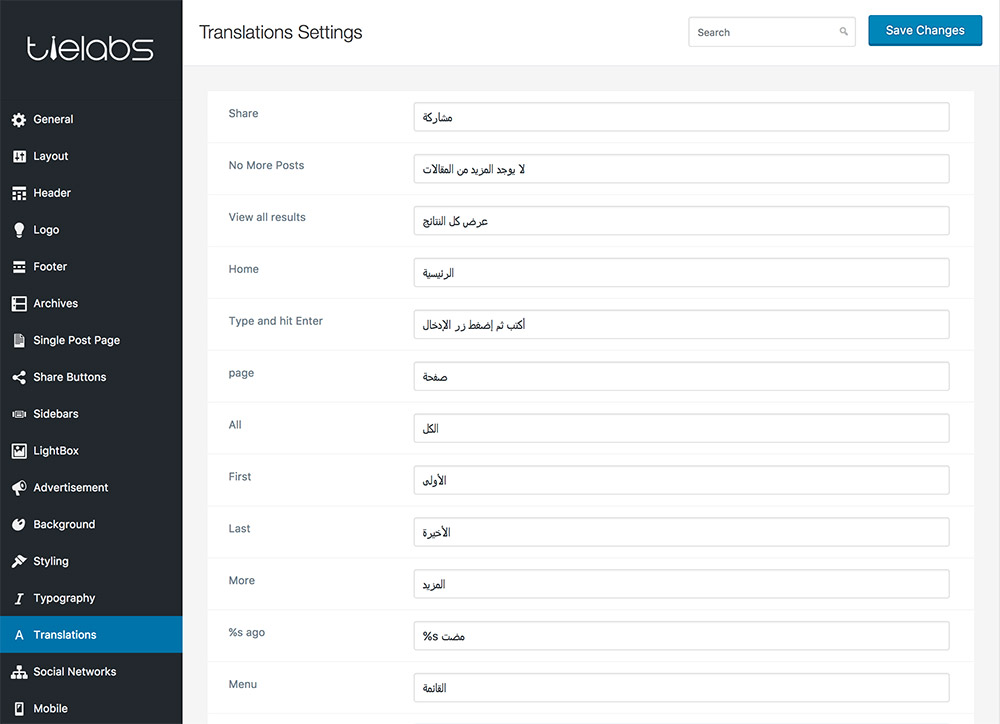The image size is (1000, 724).
Task: Open Single Post Page settings
Action: tap(91, 341)
